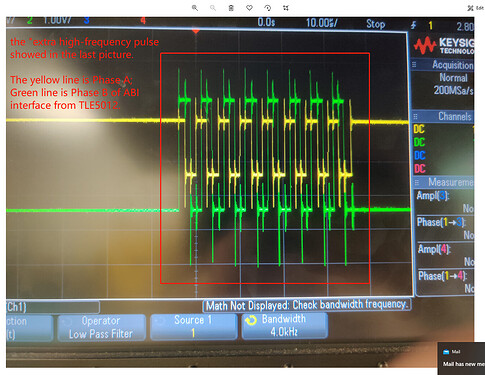This screenshot has width=485, height=375.
Task: Click the Keysight logo on oscilloscope
Action: (443, 46)
